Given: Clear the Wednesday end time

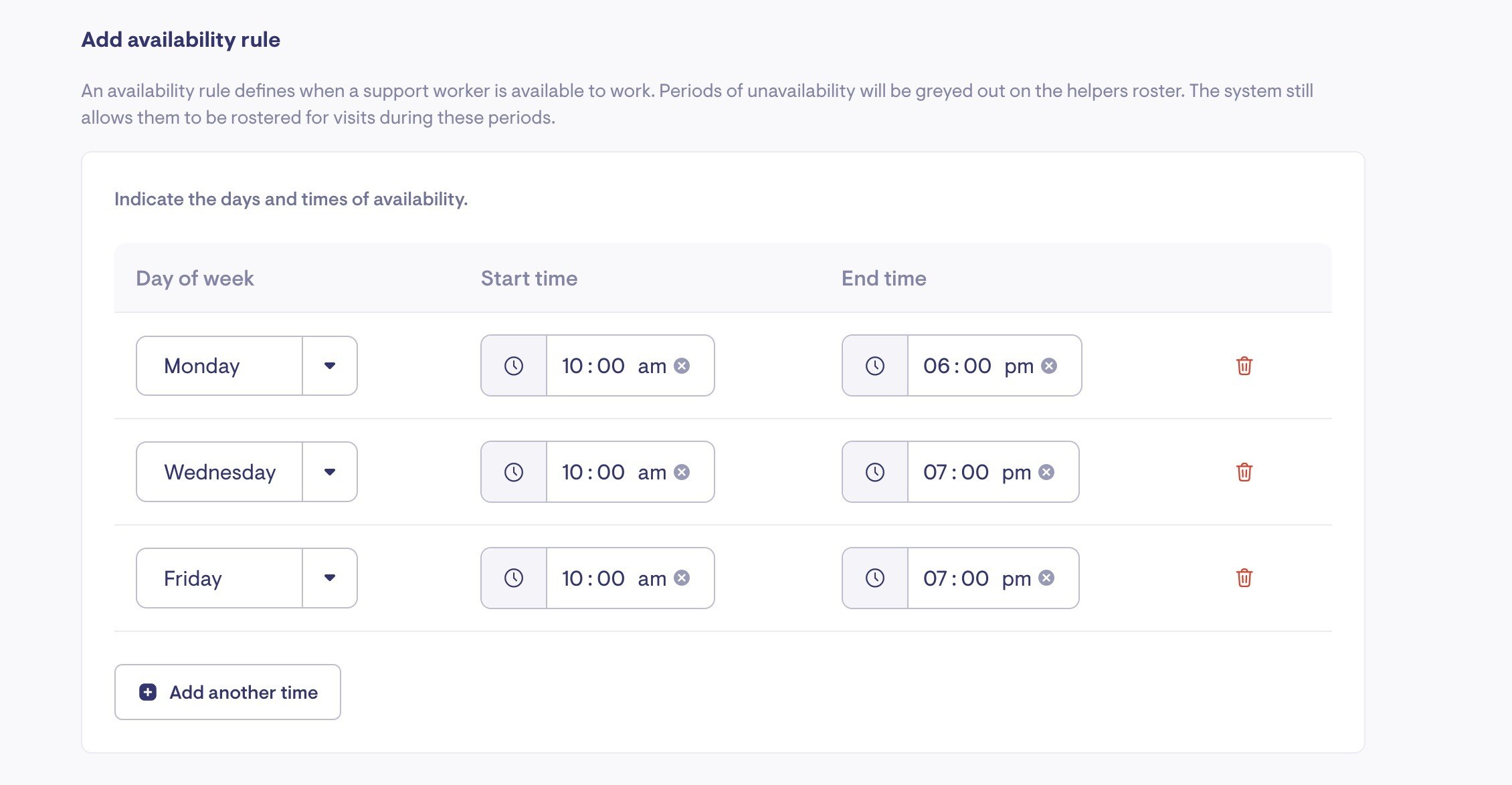Looking at the screenshot, I should (1046, 472).
